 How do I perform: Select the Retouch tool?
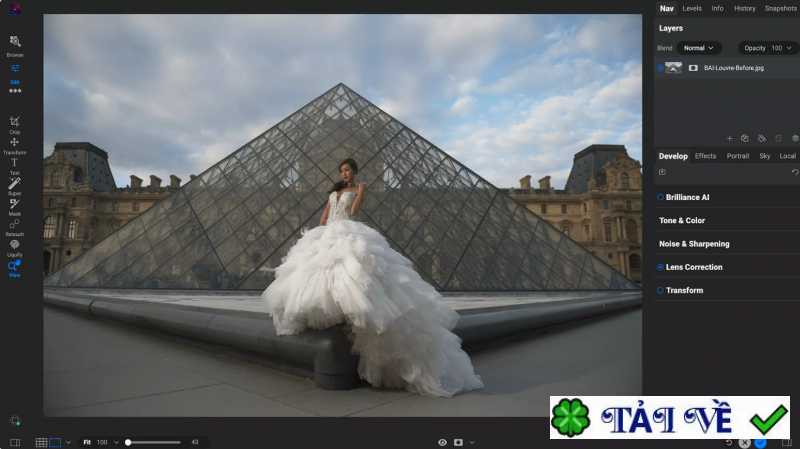pyautogui.click(x=14, y=227)
